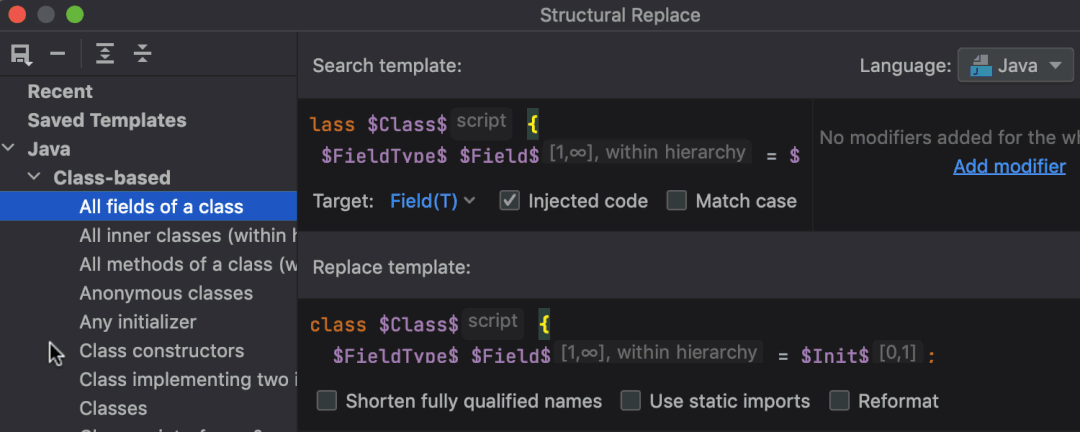Click the Add modifier link

1009,166
